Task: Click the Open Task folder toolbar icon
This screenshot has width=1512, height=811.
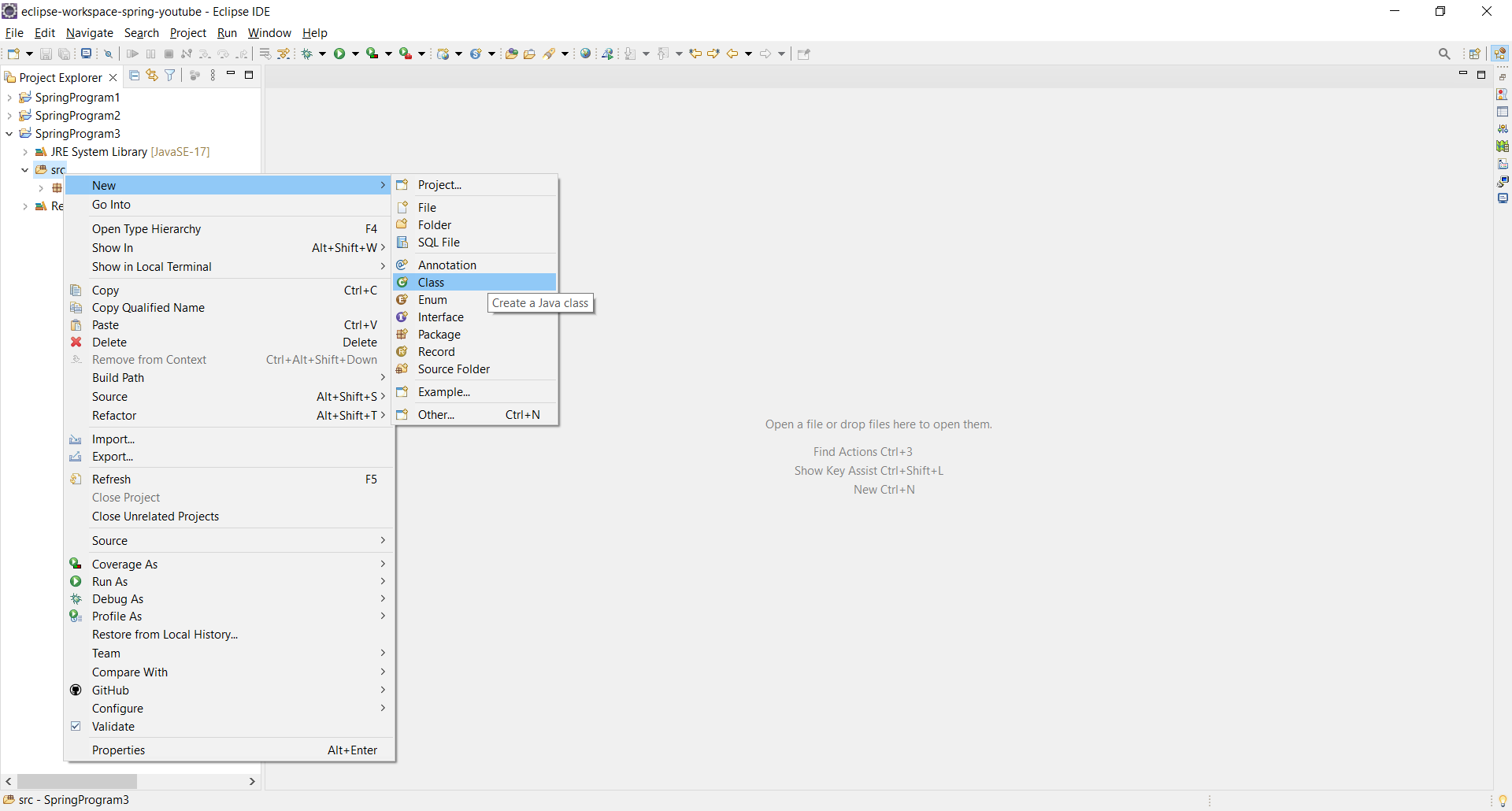Action: coord(530,54)
